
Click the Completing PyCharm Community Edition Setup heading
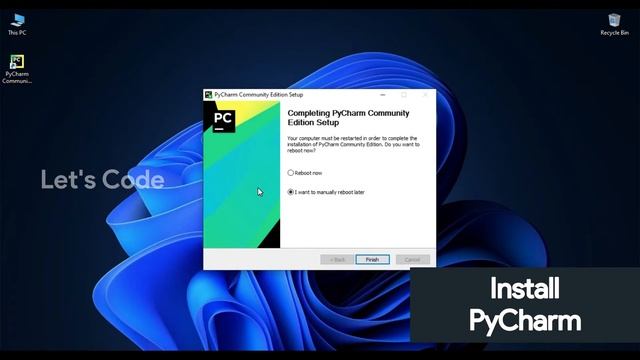[x=348, y=118]
